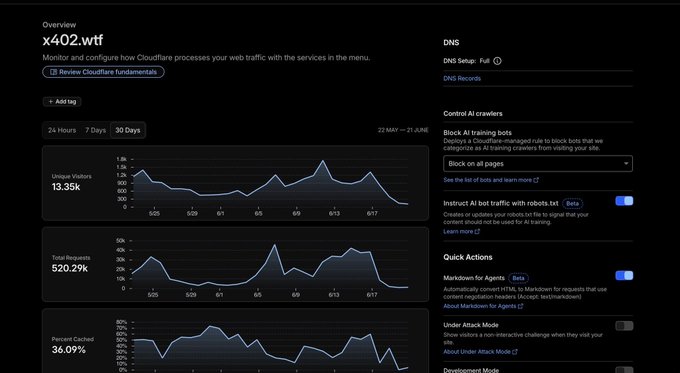Click external-link icon beside bots list link
Screen dimensions: 680x373
click(536, 180)
